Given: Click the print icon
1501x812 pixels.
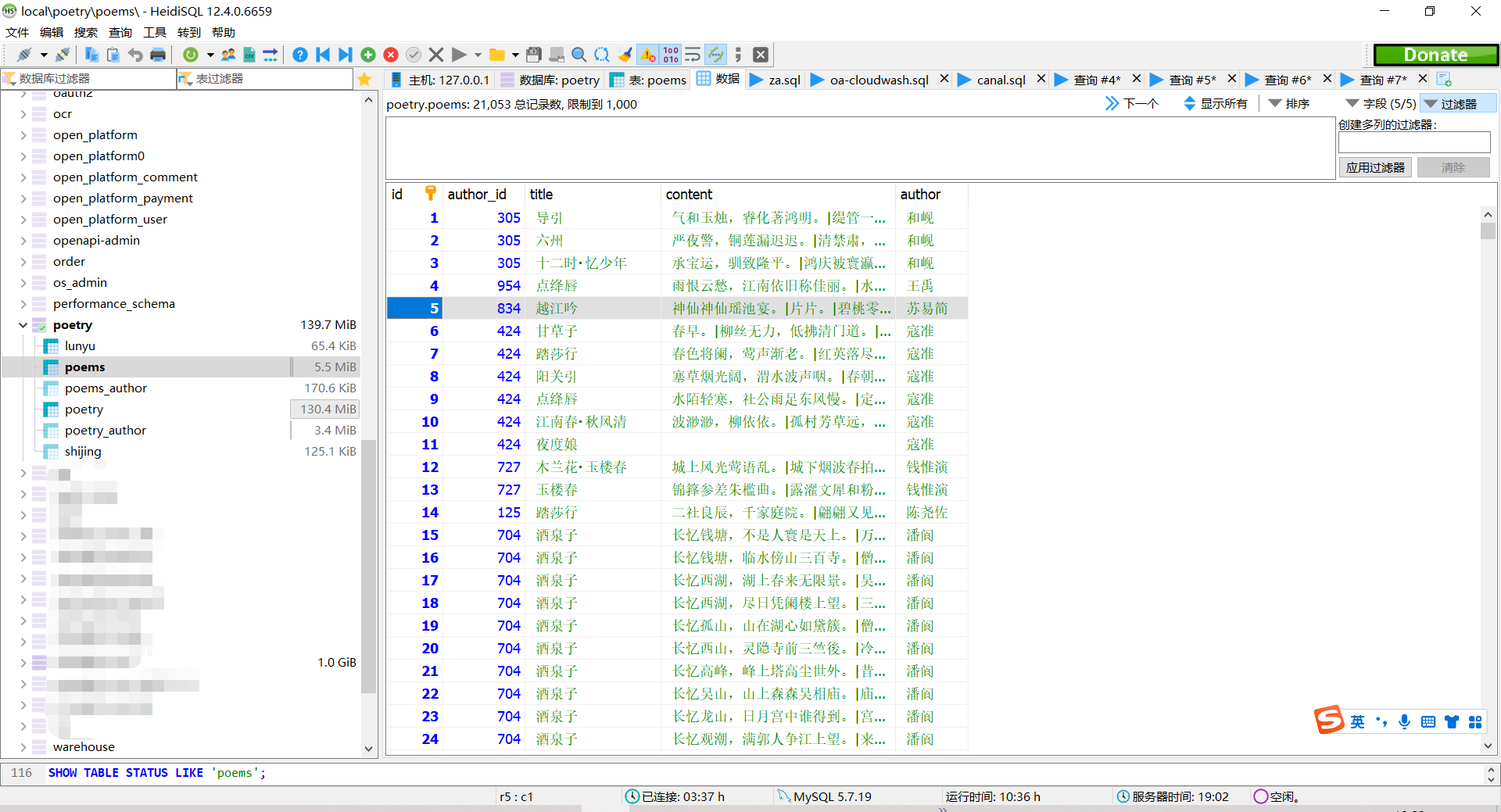Looking at the screenshot, I should [x=158, y=55].
